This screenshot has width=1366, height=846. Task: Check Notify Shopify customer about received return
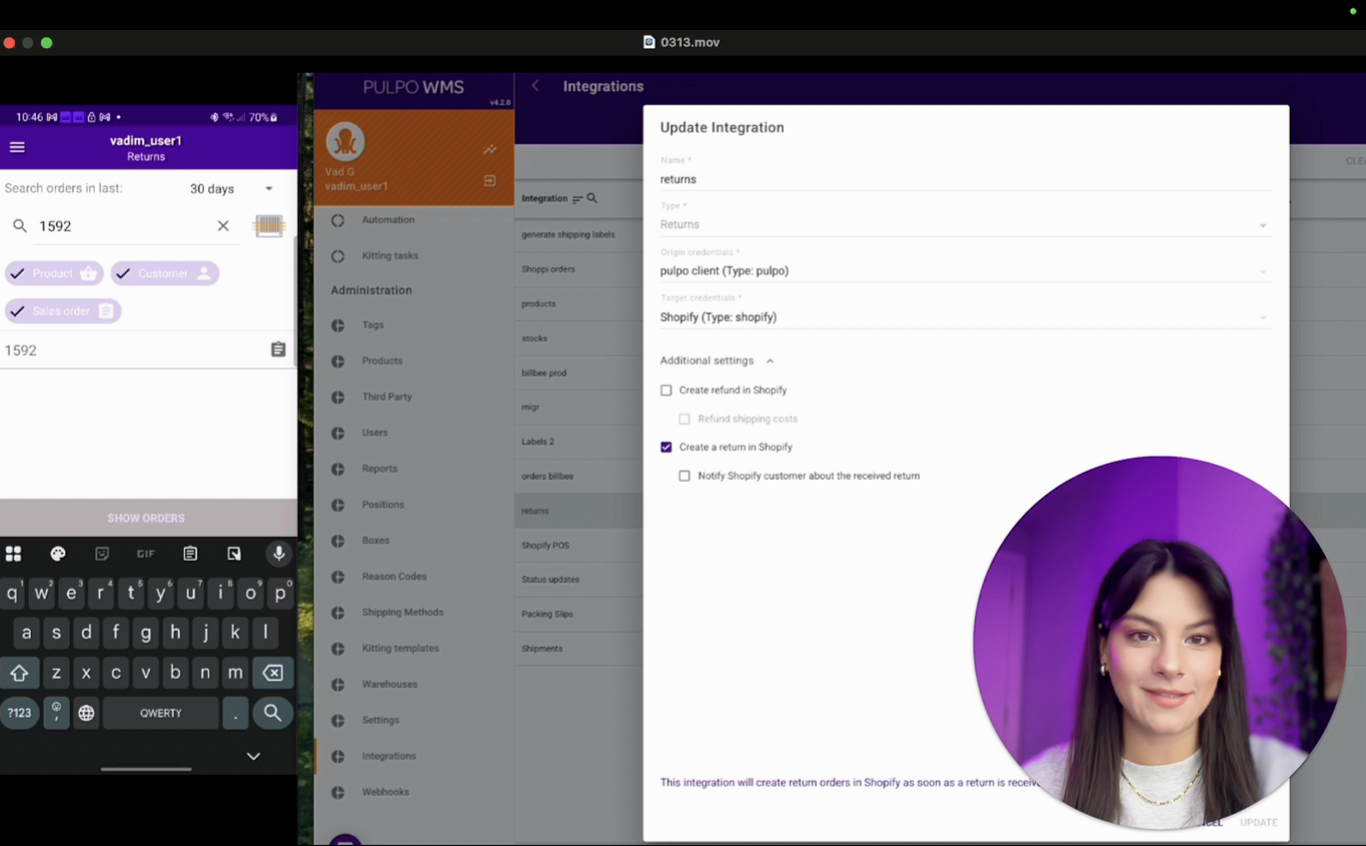pyautogui.click(x=684, y=476)
